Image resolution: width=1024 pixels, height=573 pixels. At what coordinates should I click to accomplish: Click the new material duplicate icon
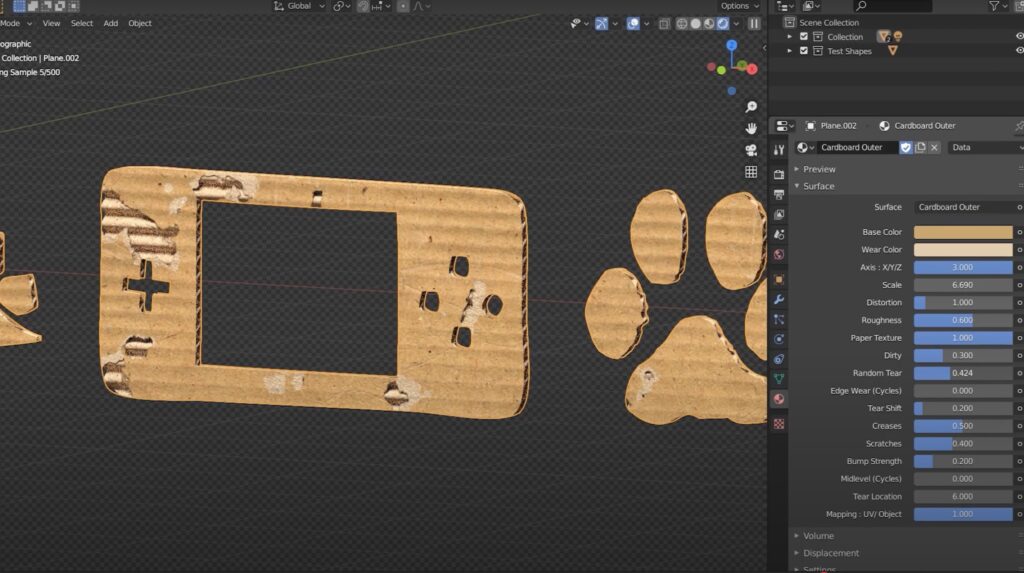[920, 147]
